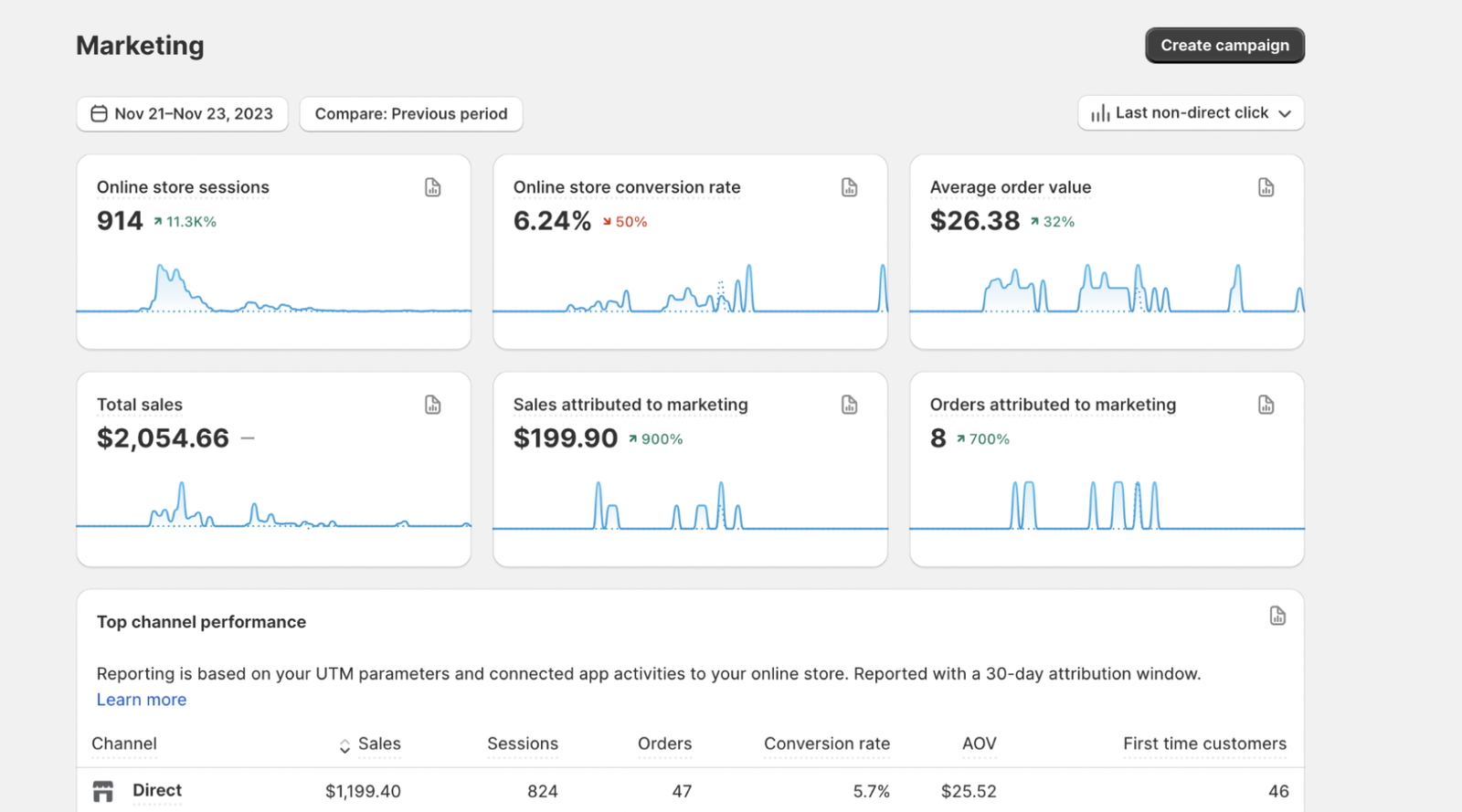Click the $25.52 AOV cell
This screenshot has height=812, width=1462.
pos(969,792)
